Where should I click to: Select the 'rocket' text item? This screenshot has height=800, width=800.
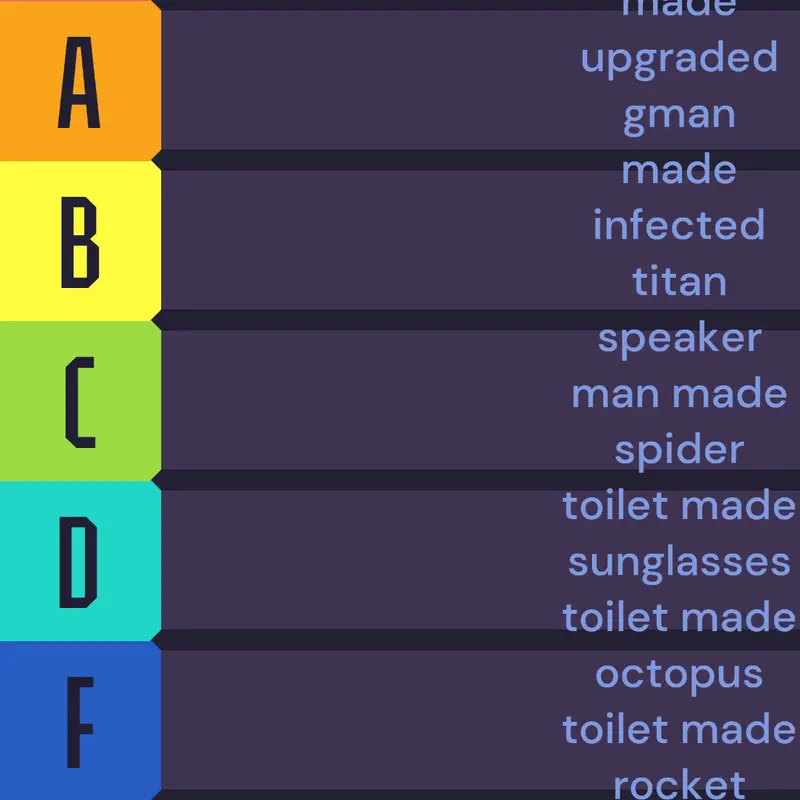[x=679, y=786]
